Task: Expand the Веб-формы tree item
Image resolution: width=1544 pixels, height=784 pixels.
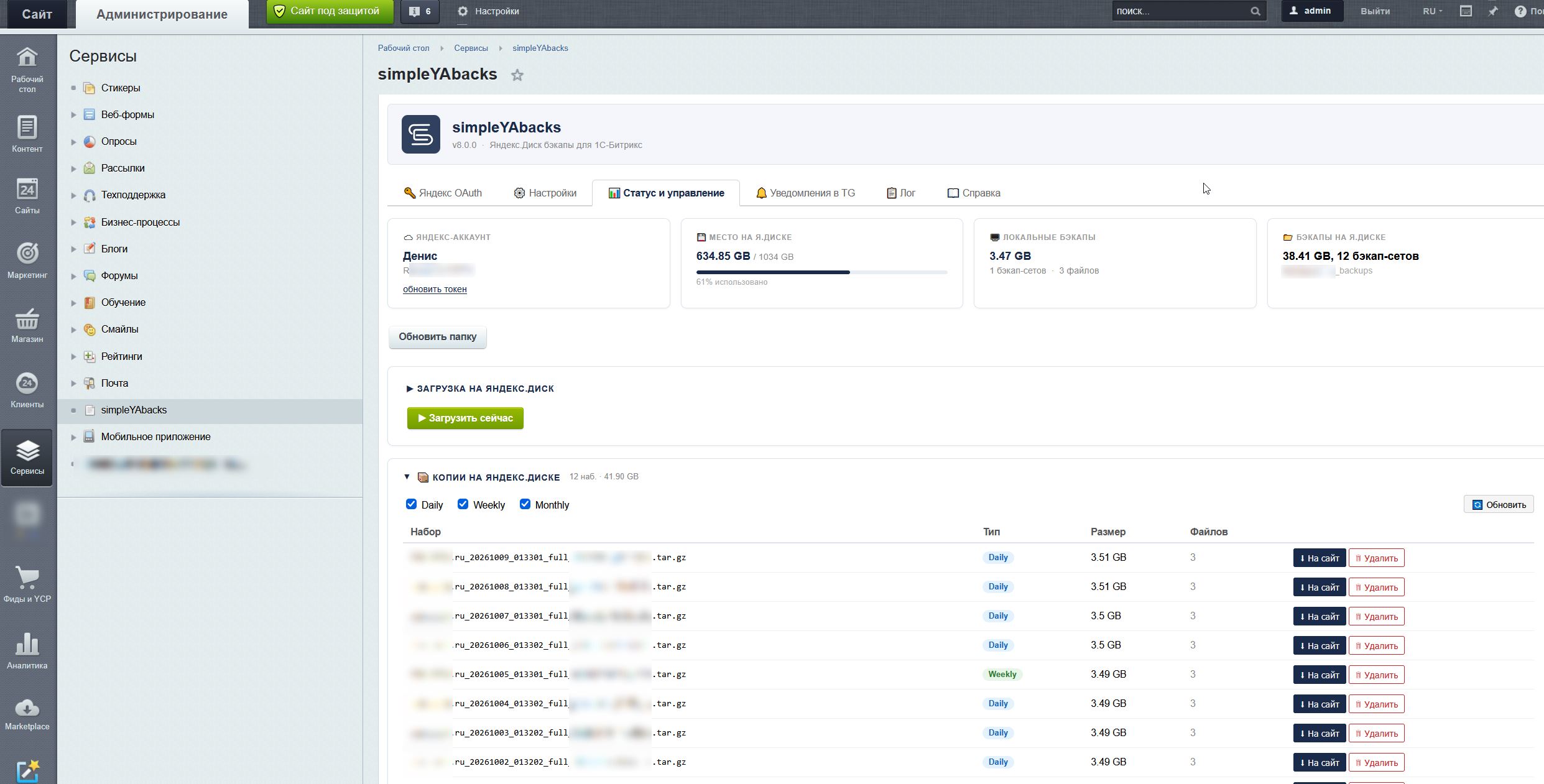Action: [73, 115]
